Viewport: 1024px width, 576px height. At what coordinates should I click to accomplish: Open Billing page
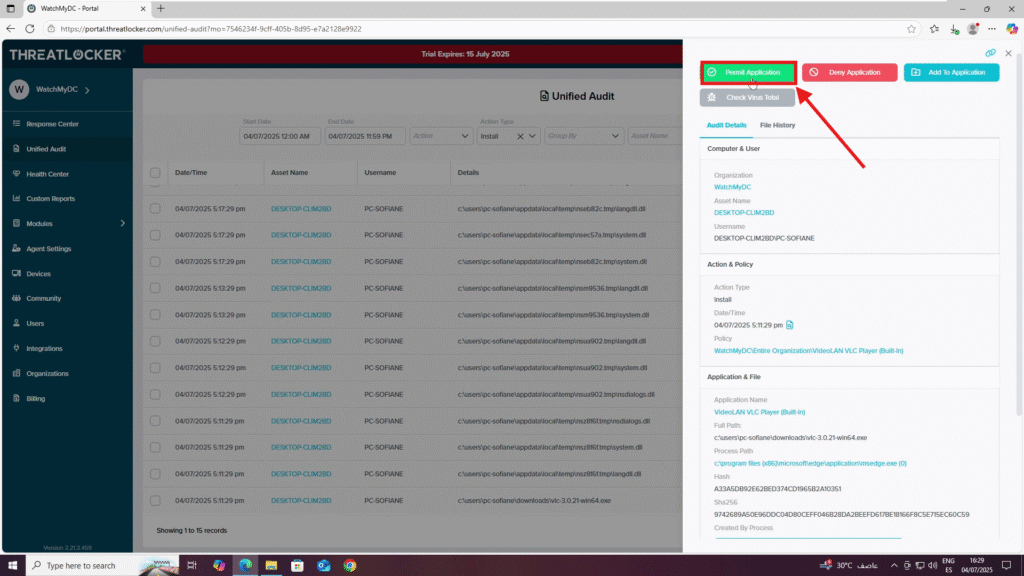[35, 398]
